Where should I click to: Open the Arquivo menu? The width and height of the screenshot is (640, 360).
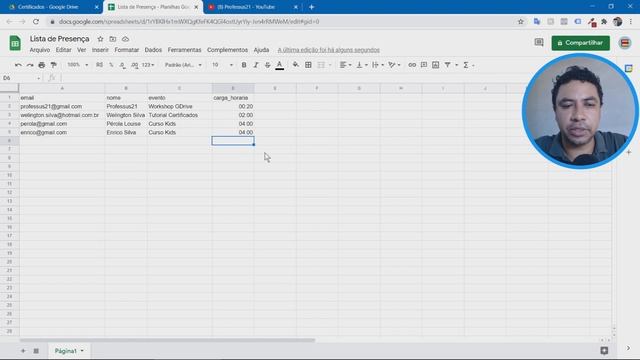(x=40, y=50)
